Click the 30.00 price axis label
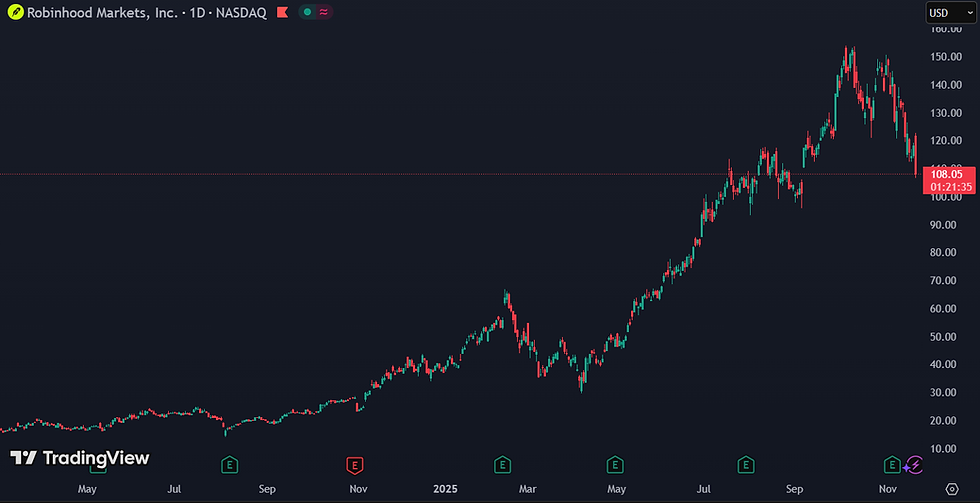Screen dimensions: 980x503 tap(941, 392)
